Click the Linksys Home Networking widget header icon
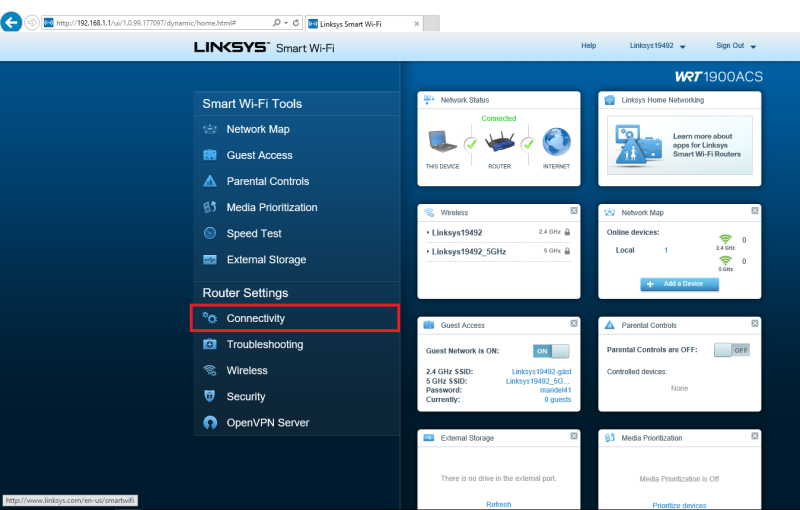The width and height of the screenshot is (800, 510). [610, 100]
